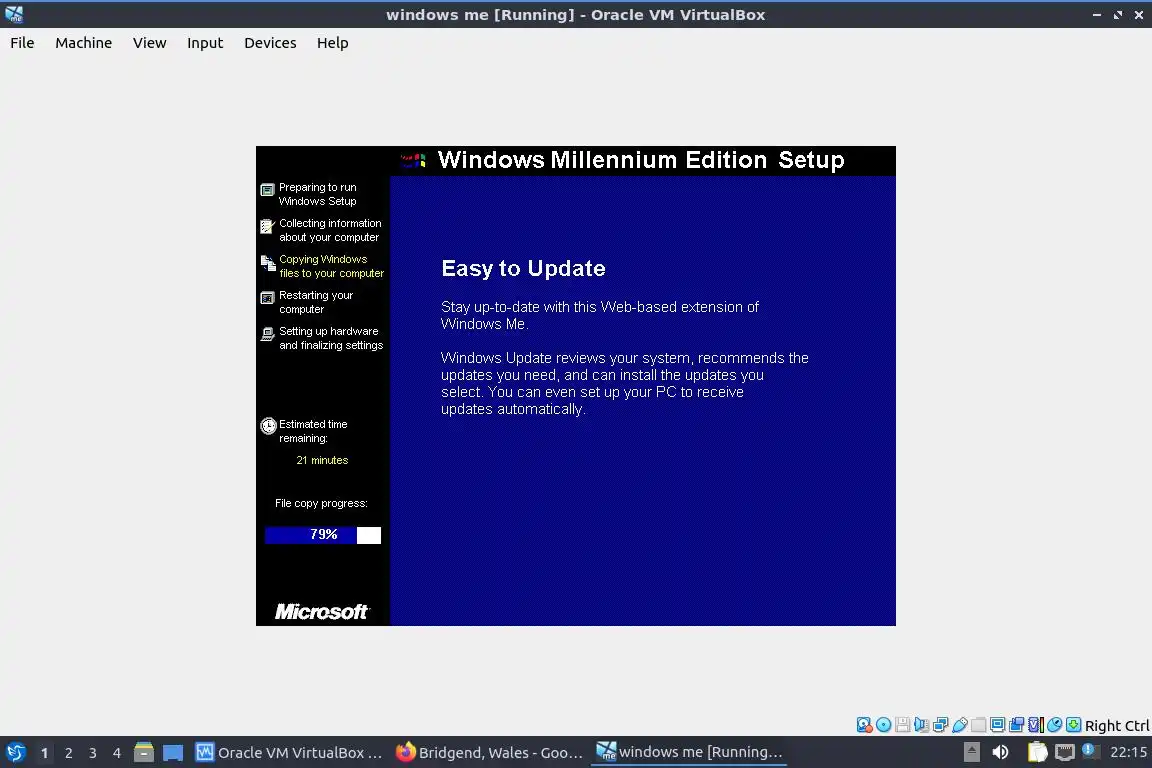
Task: Click the 'Collecting information about your computer' step icon
Action: [x=267, y=226]
